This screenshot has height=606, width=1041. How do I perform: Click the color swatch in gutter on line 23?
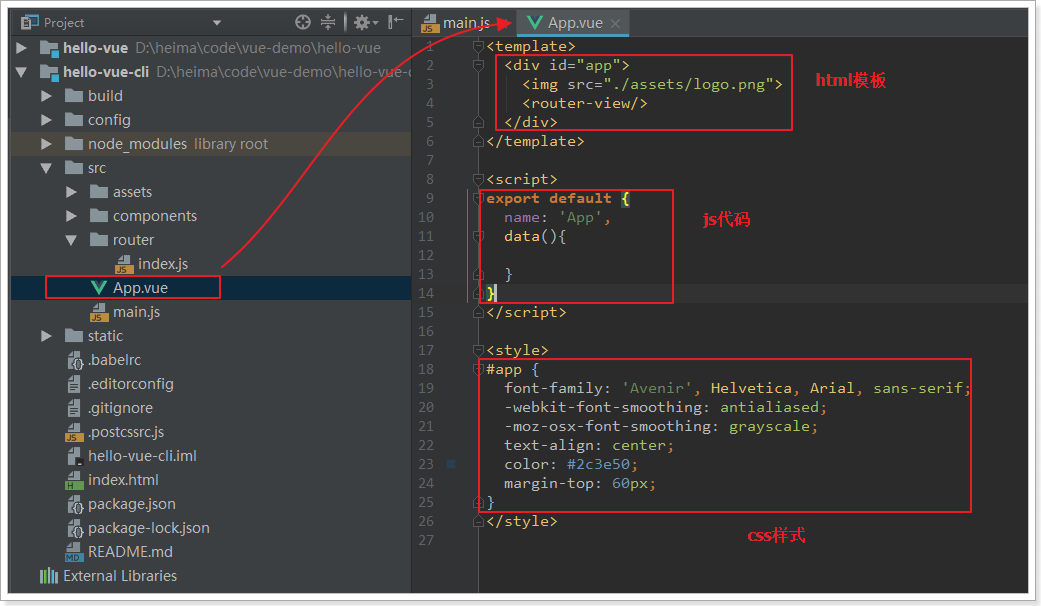(x=451, y=464)
